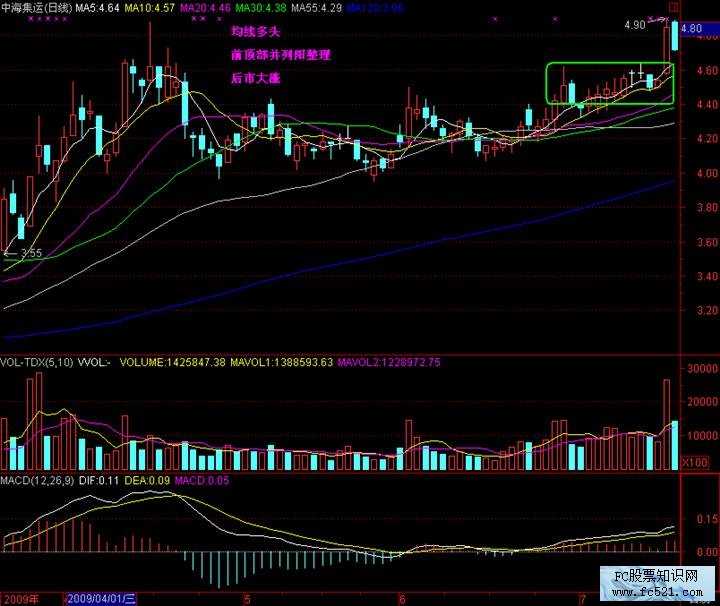
Task: Select the MA20:4.46 moving average label
Action: (x=205, y=8)
